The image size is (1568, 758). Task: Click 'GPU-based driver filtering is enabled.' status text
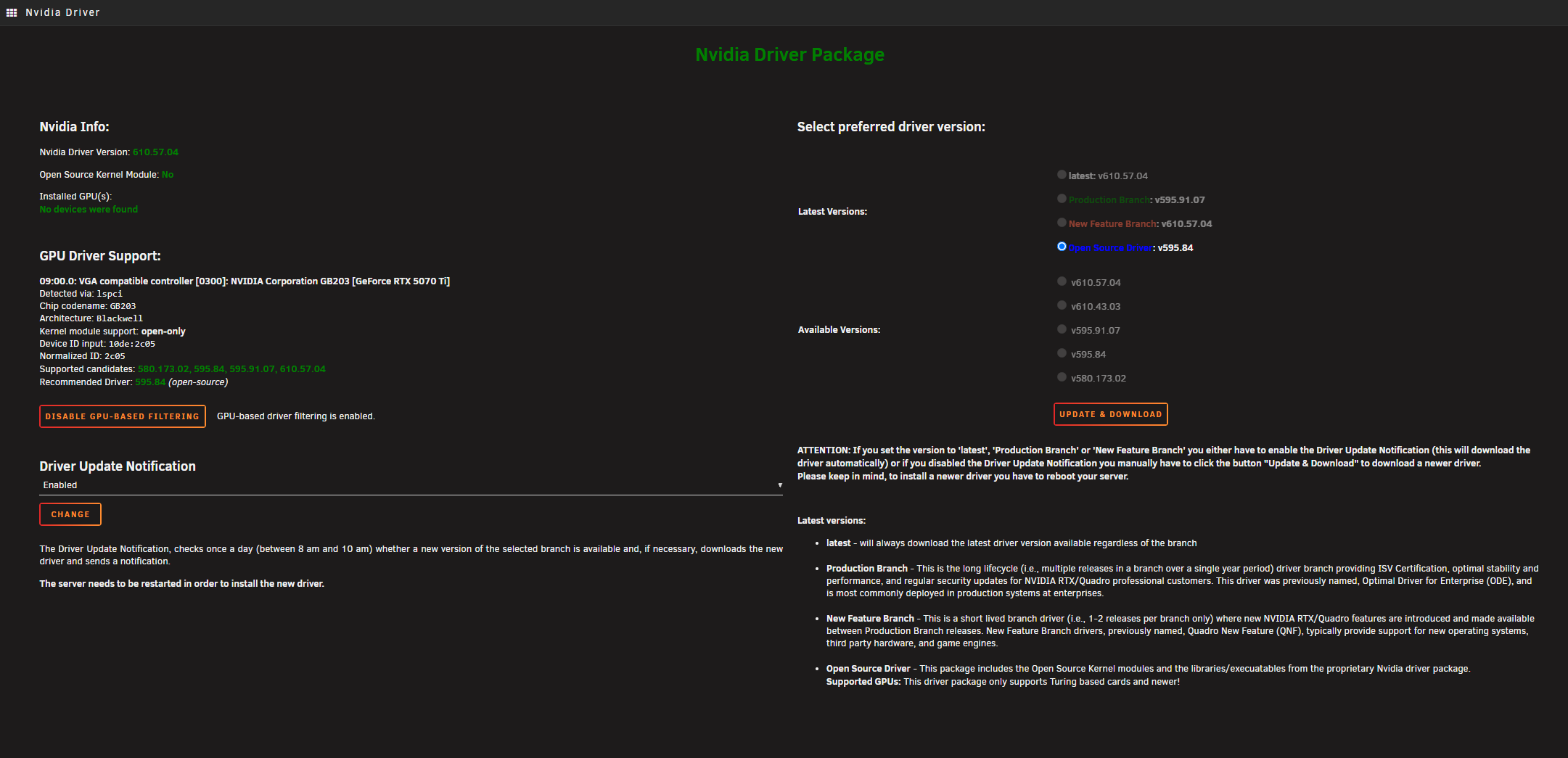tap(296, 416)
